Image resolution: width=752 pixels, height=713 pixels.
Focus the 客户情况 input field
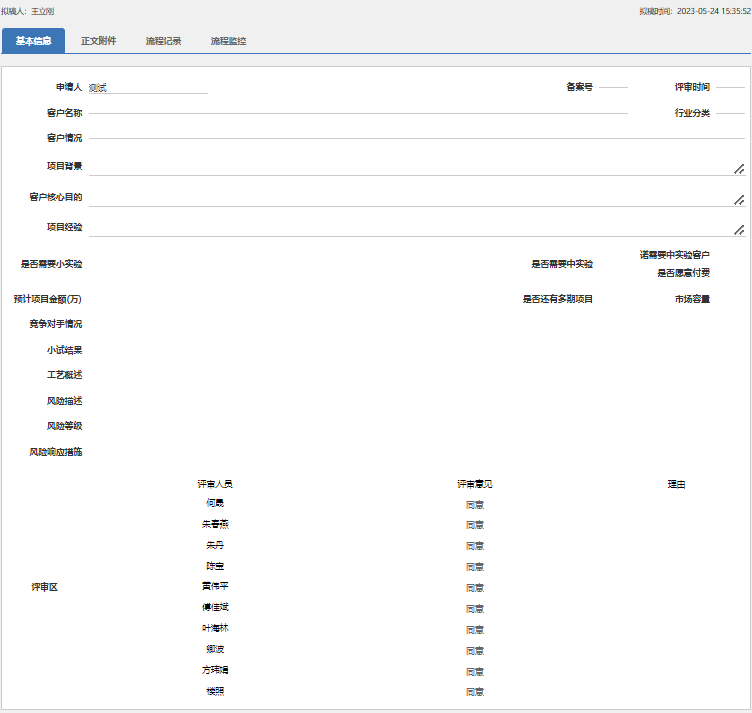(x=417, y=138)
